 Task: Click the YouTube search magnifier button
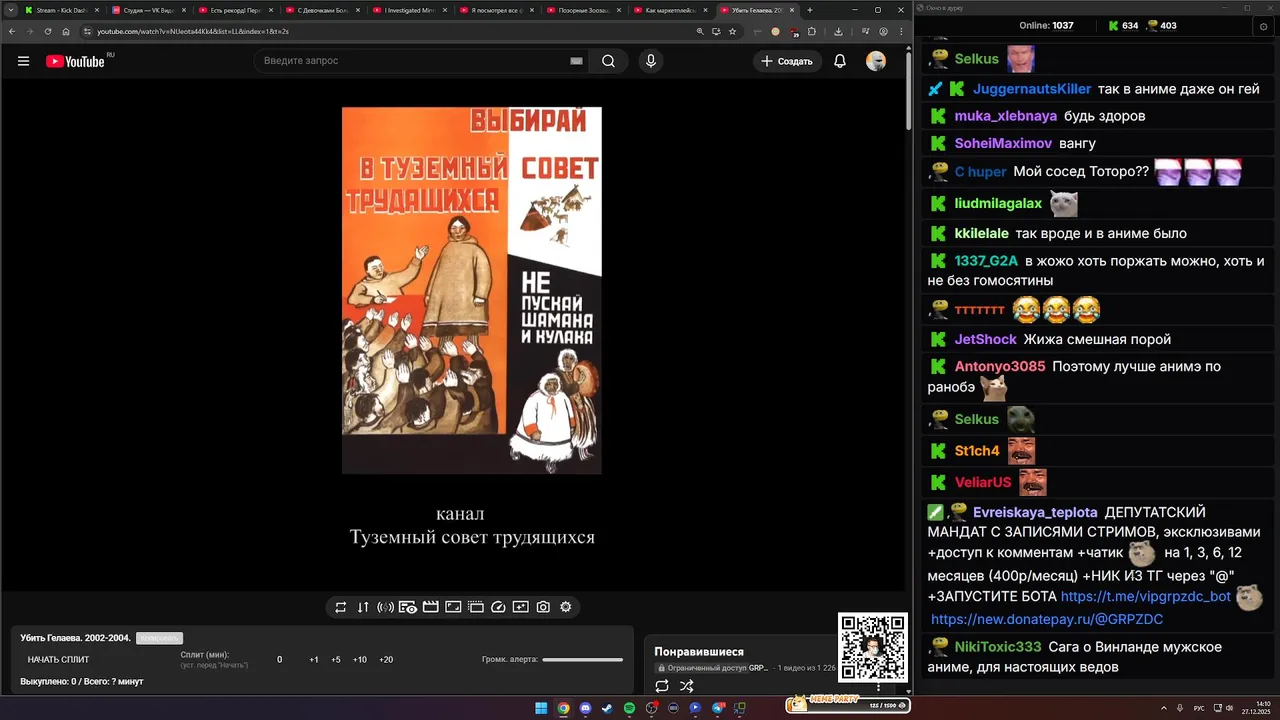[608, 61]
